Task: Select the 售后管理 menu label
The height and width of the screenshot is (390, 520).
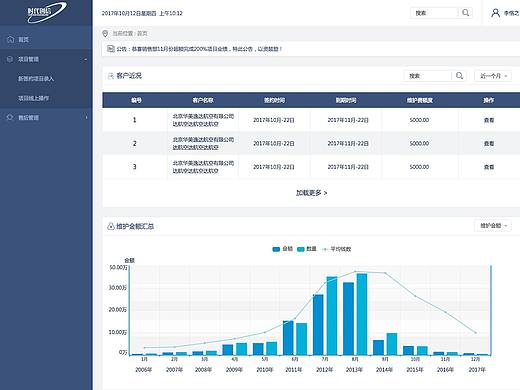Action: [28, 118]
